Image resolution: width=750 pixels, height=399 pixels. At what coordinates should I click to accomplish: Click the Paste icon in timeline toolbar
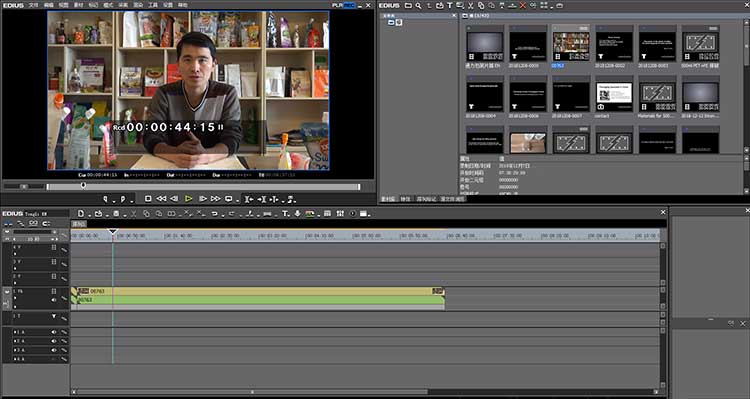click(159, 213)
